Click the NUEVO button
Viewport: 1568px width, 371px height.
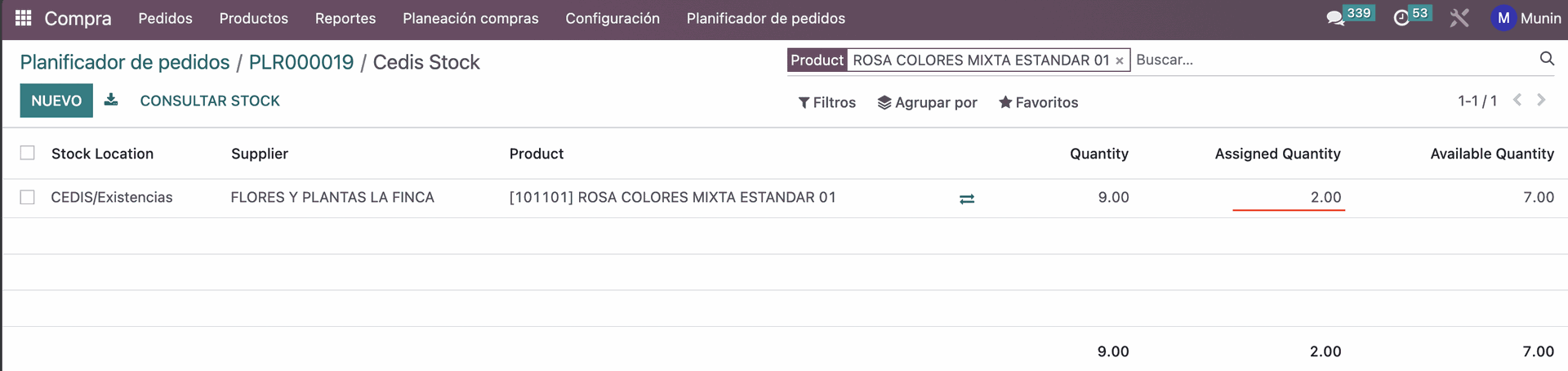[x=56, y=101]
